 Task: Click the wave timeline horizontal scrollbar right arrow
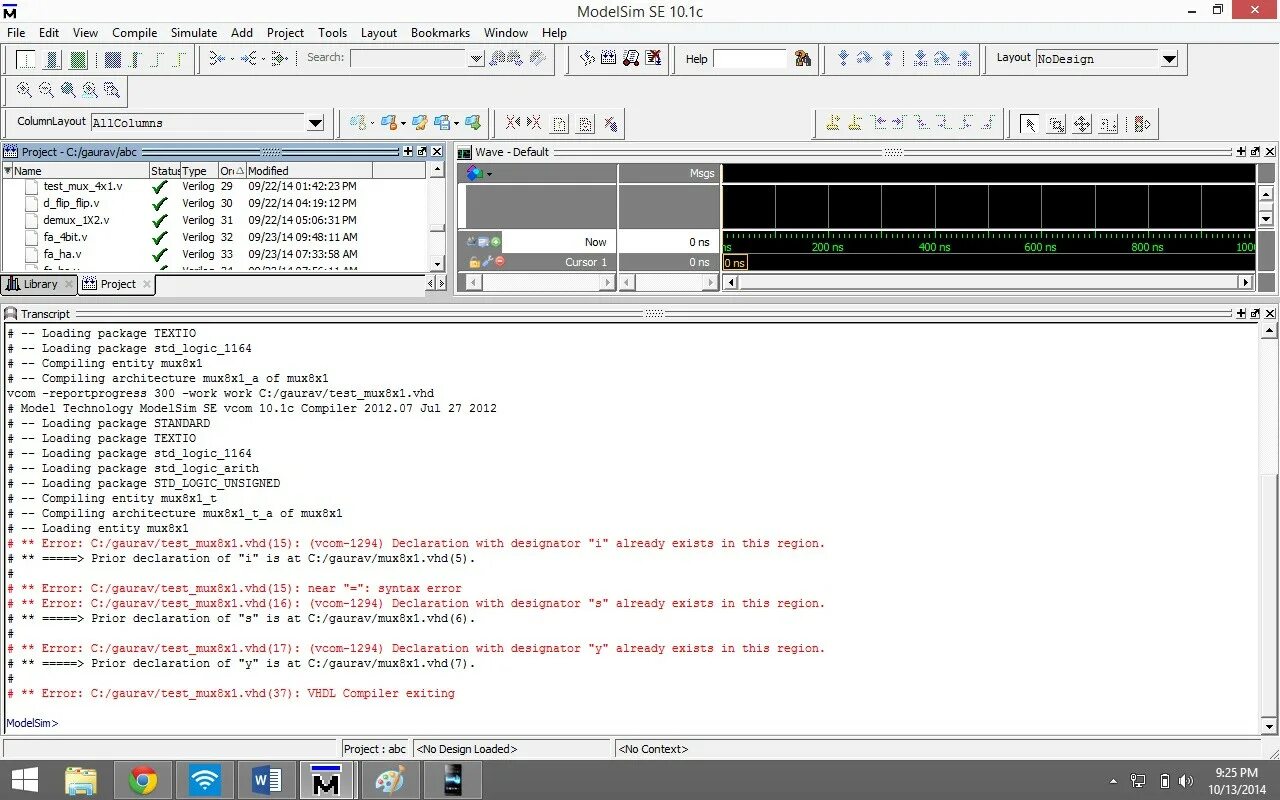pyautogui.click(x=1246, y=283)
